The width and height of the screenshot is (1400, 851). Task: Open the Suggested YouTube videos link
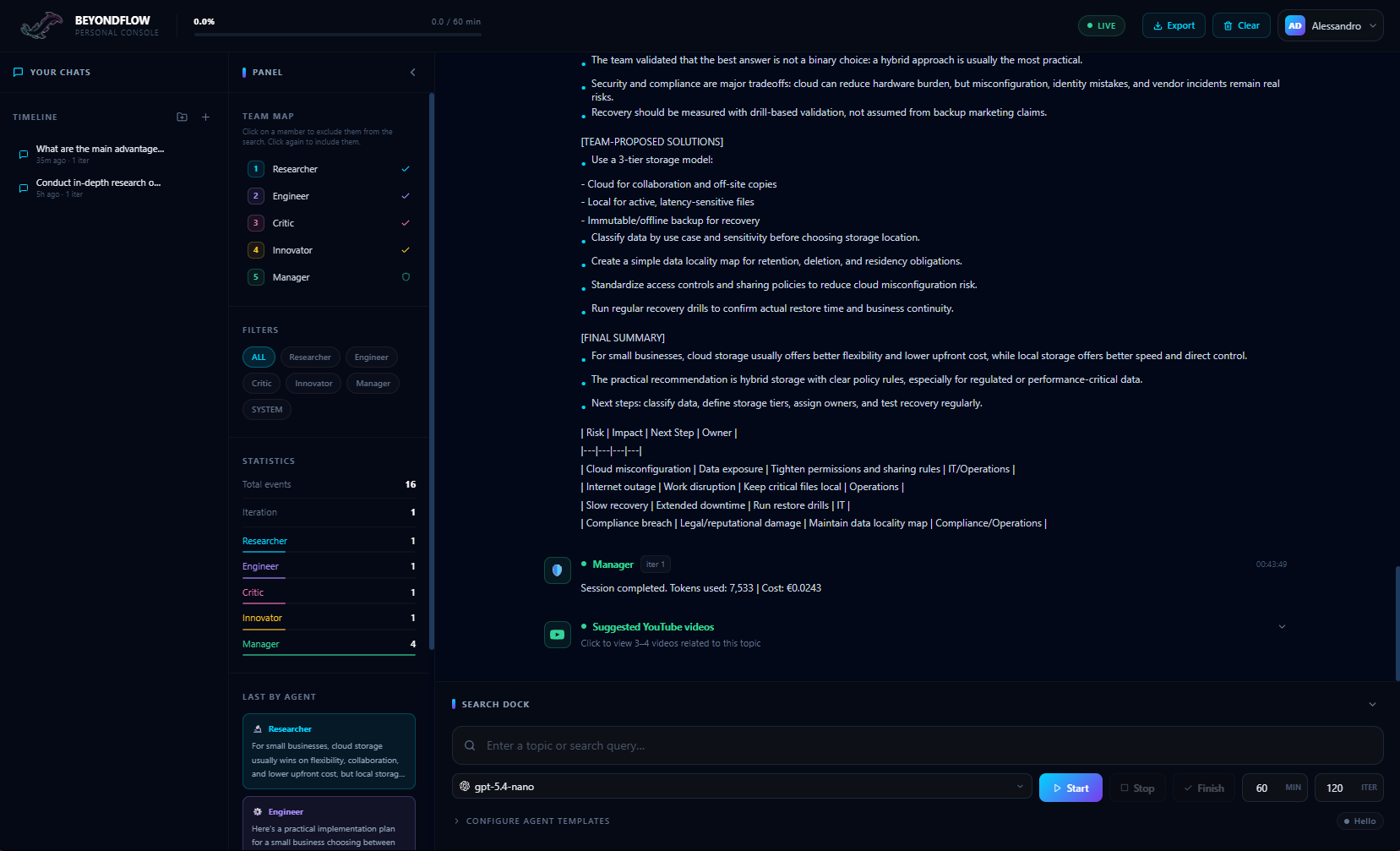(x=653, y=627)
